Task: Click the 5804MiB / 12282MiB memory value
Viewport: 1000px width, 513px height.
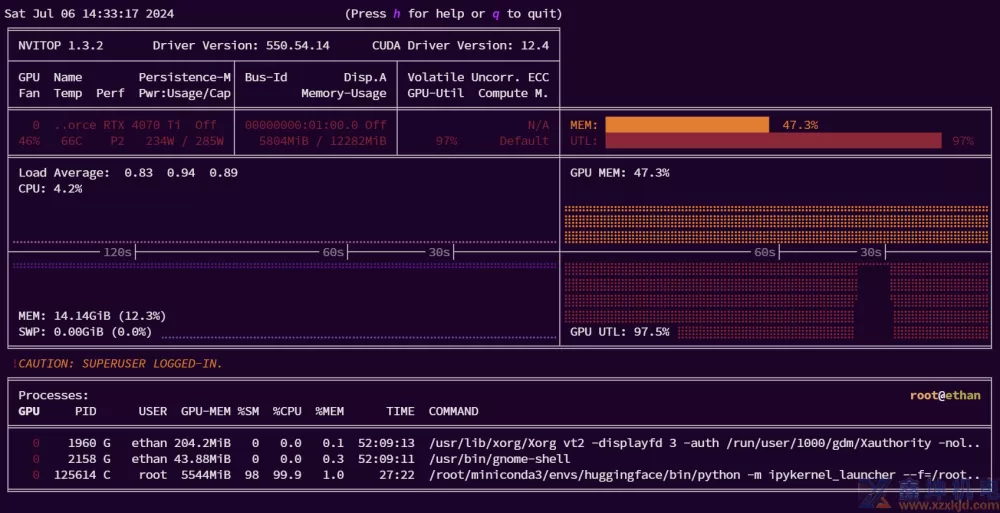Action: coord(323,141)
